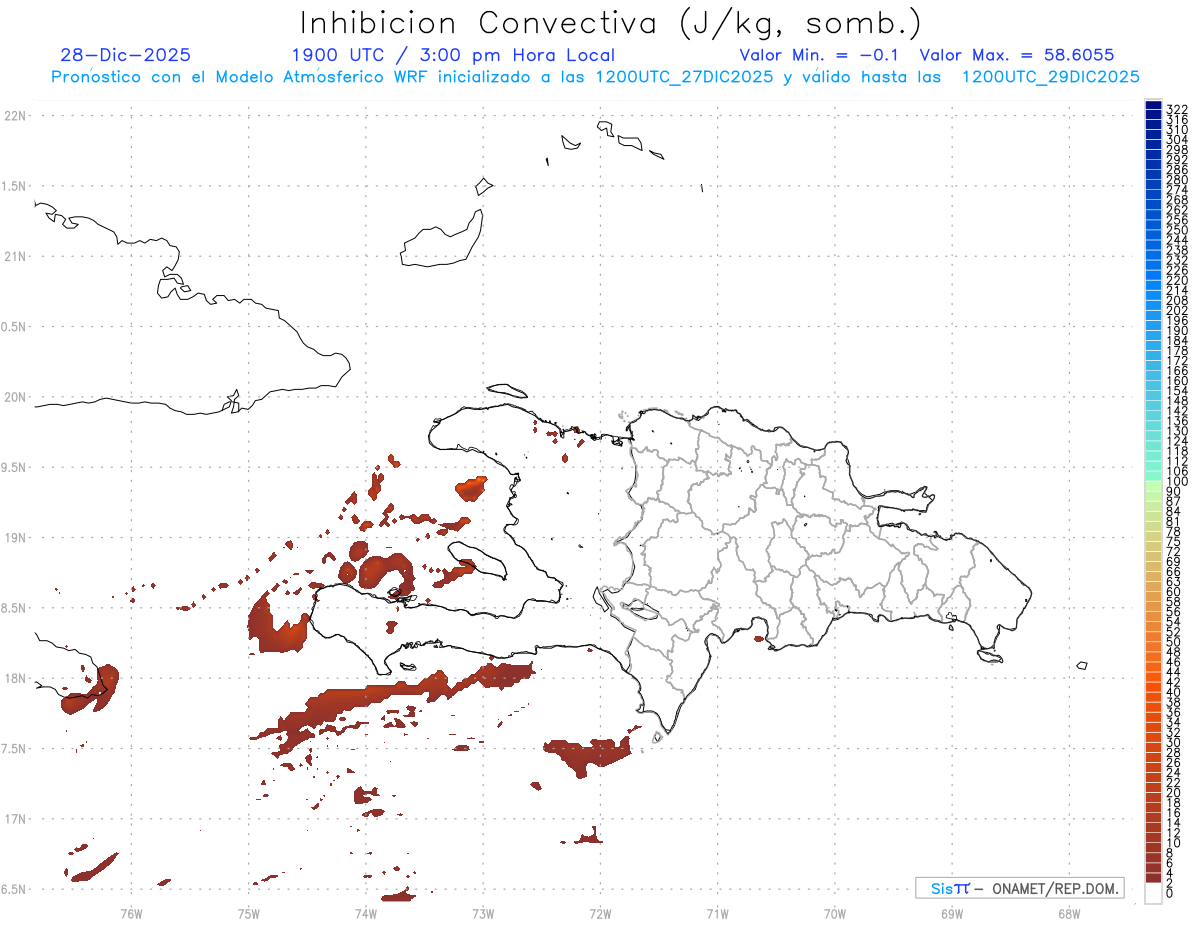Select the date text '28-Dic-2025'

[125, 55]
